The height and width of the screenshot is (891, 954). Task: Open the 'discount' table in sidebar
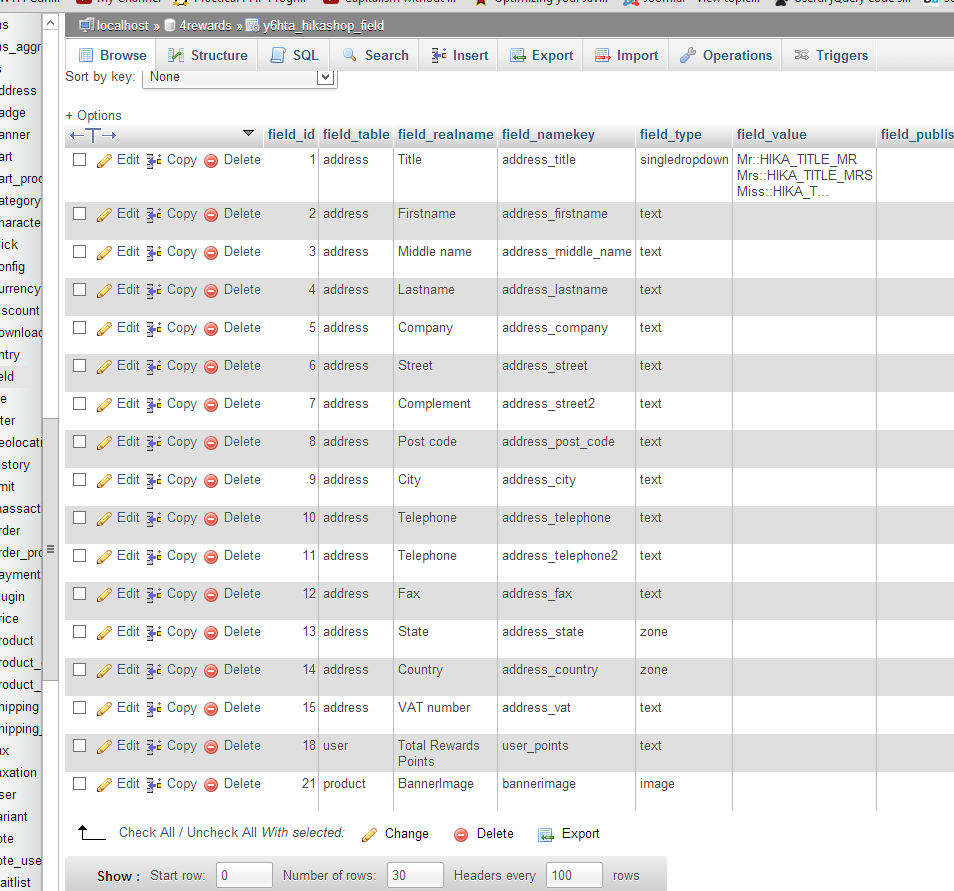pos(20,310)
